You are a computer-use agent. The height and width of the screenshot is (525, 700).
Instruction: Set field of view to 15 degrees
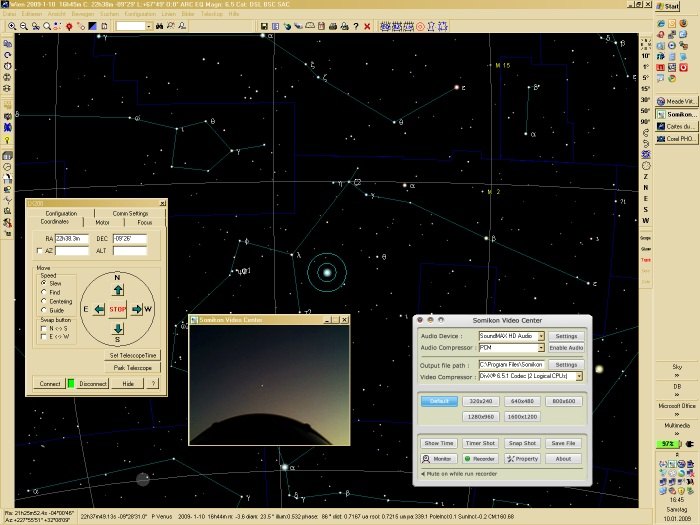[x=646, y=89]
